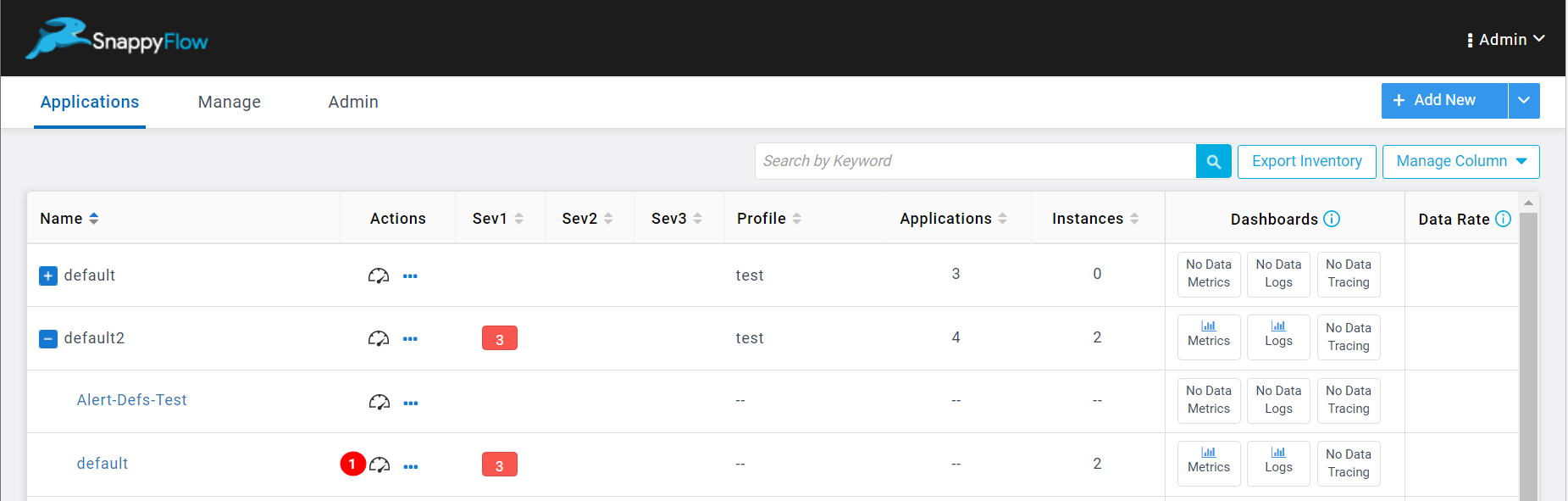This screenshot has width=1568, height=501.
Task: Click the Search by Keyword field
Action: pyautogui.click(x=974, y=161)
